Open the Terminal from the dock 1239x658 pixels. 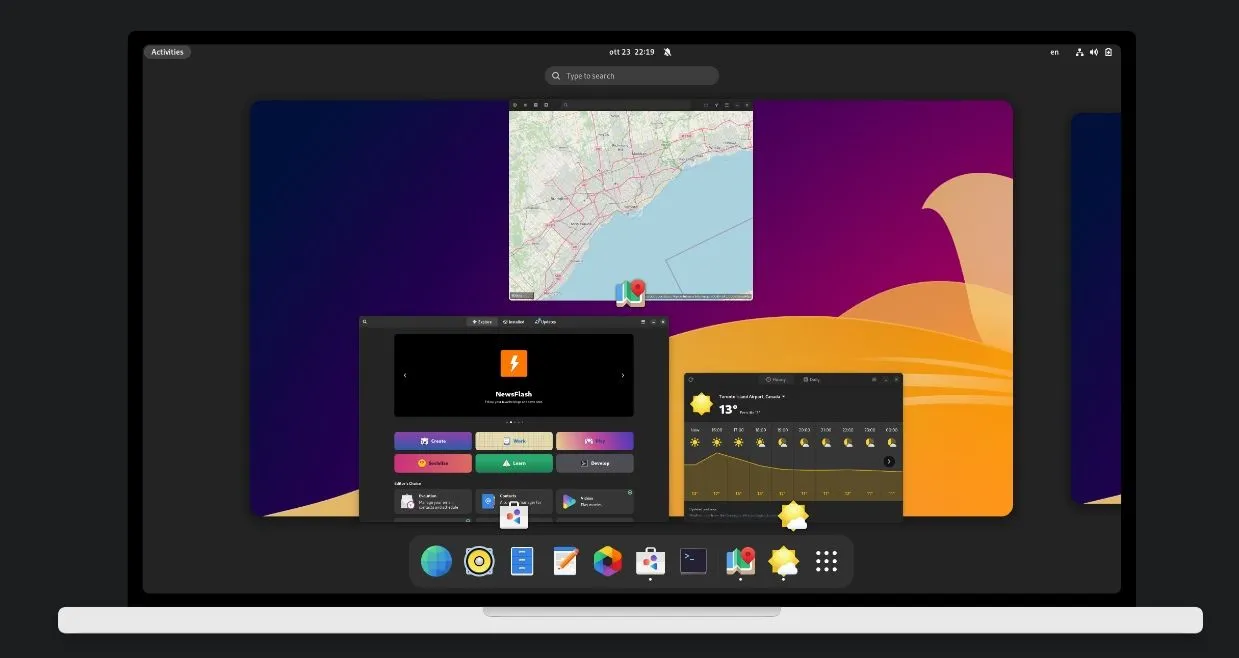click(693, 561)
